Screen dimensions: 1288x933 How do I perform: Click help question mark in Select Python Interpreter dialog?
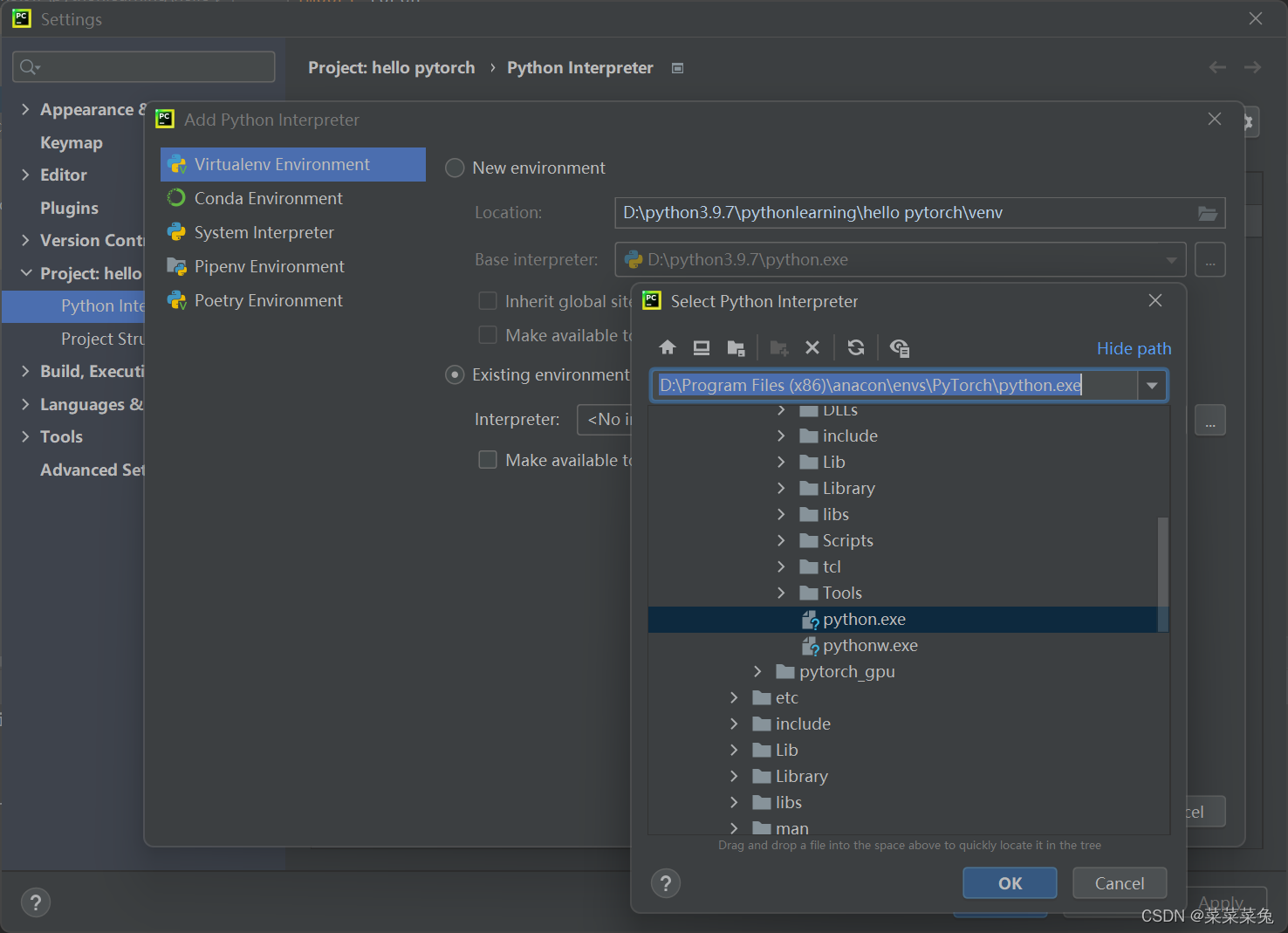tap(666, 883)
